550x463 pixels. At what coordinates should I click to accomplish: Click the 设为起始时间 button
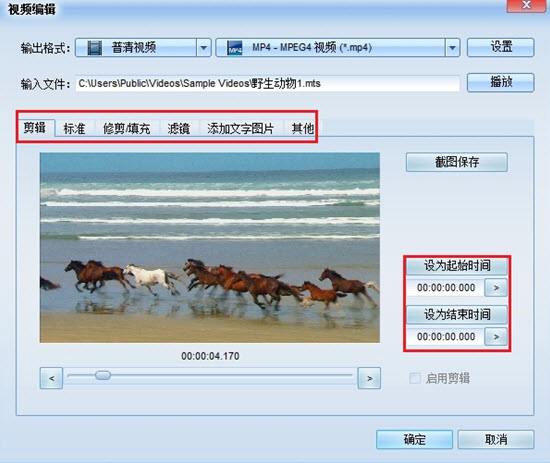tap(457, 266)
